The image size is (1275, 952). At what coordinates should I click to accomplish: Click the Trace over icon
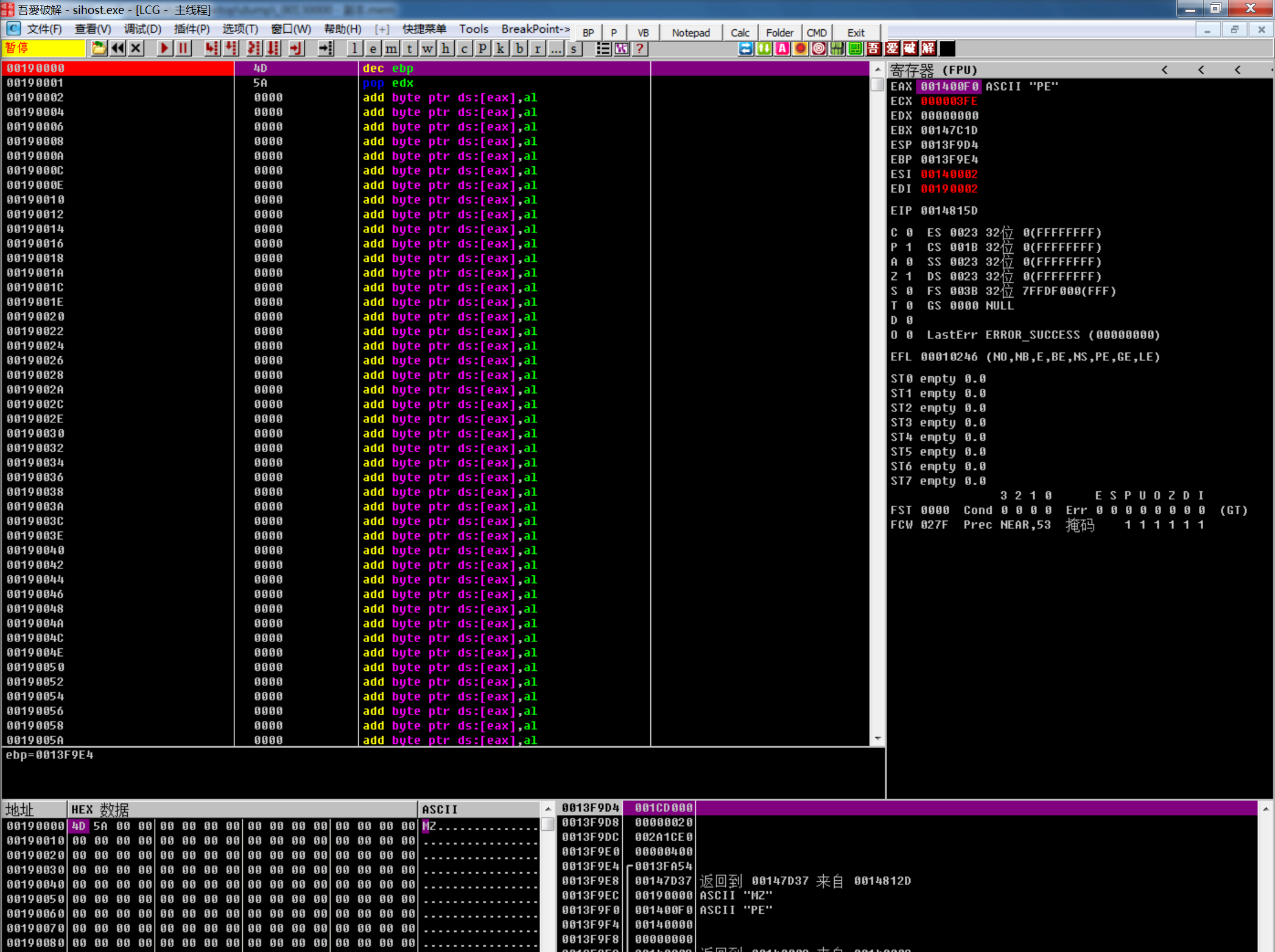point(273,49)
